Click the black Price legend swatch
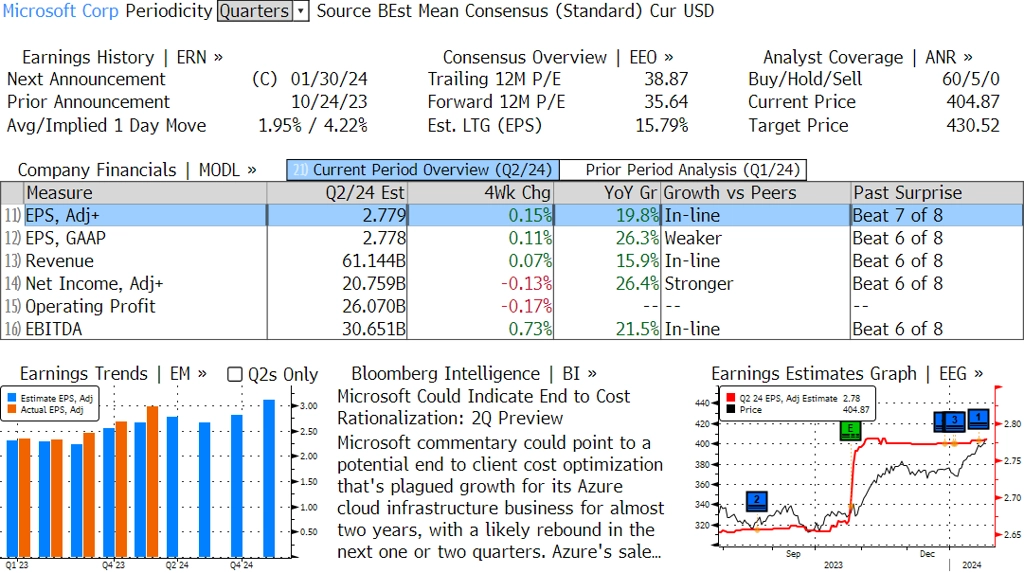Image resolution: width=1024 pixels, height=573 pixels. click(x=731, y=410)
